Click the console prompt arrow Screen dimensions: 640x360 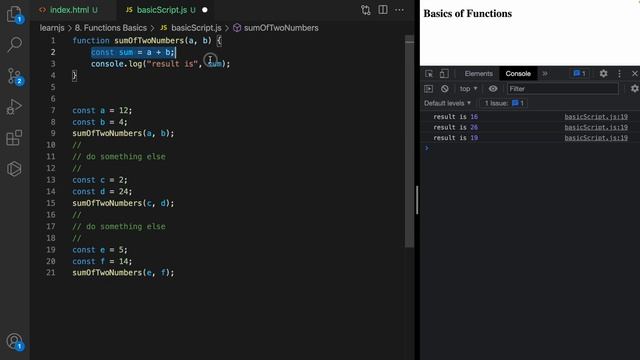[x=427, y=148]
